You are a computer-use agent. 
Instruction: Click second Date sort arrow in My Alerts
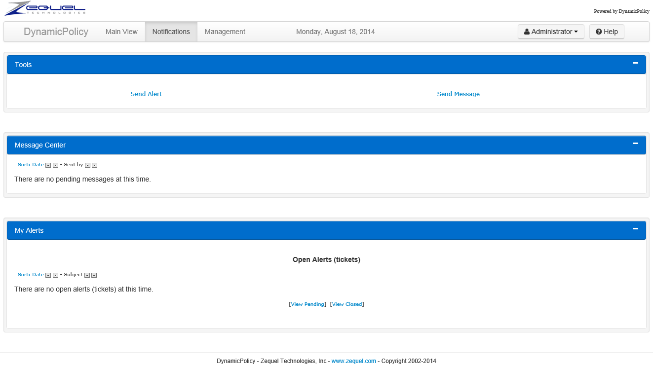coord(55,275)
